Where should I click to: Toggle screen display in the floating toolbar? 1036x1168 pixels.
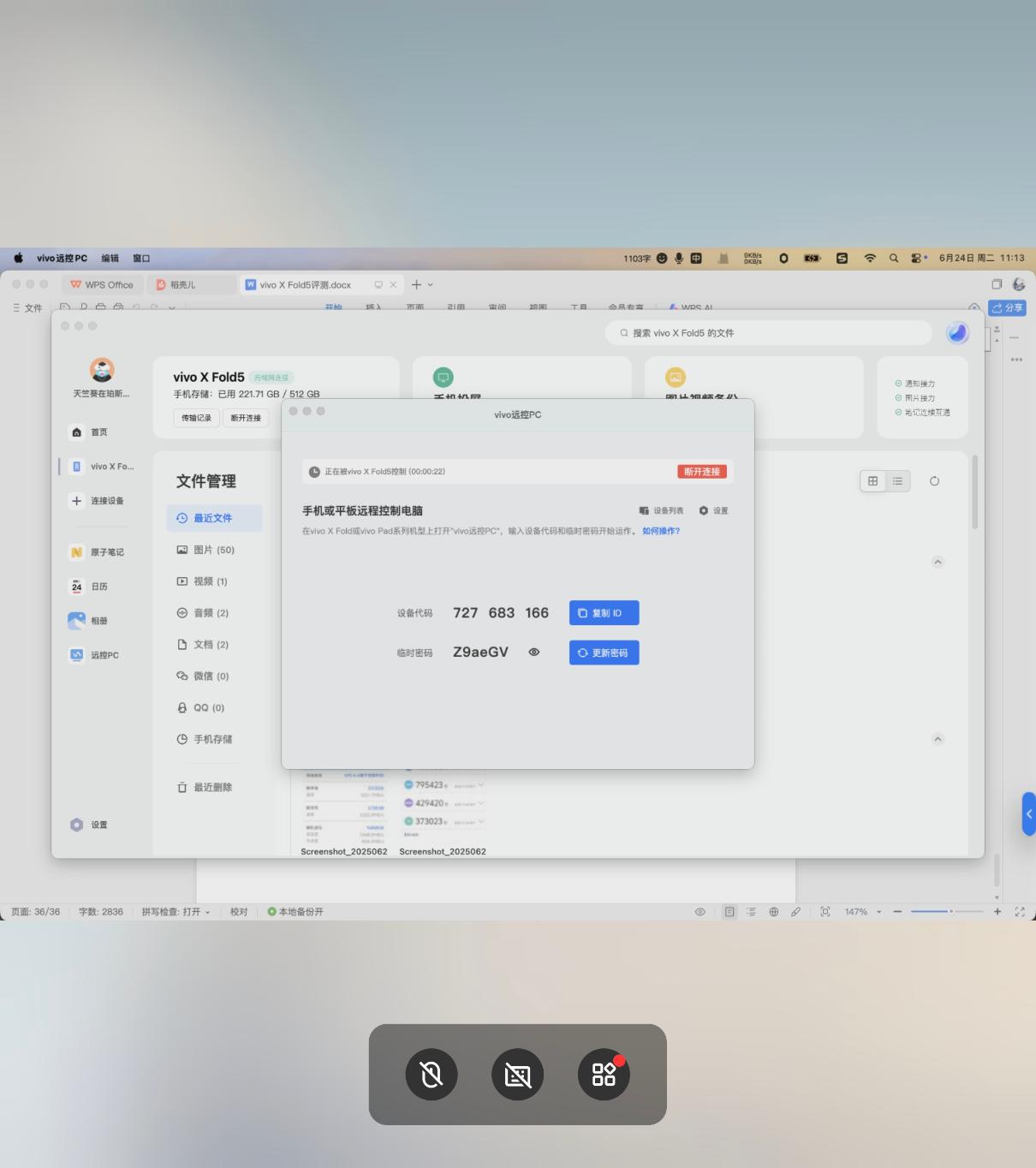(x=518, y=1074)
